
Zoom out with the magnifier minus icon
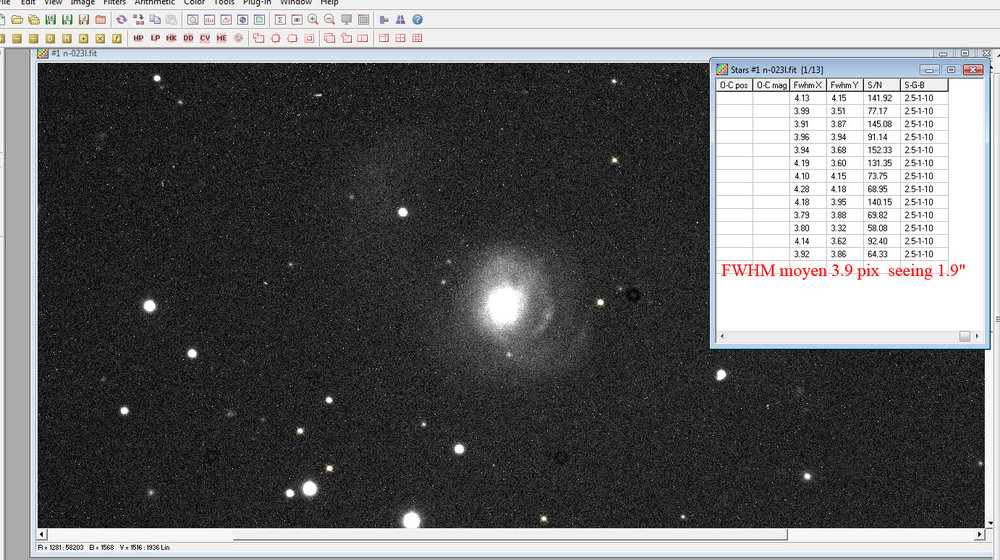(330, 20)
